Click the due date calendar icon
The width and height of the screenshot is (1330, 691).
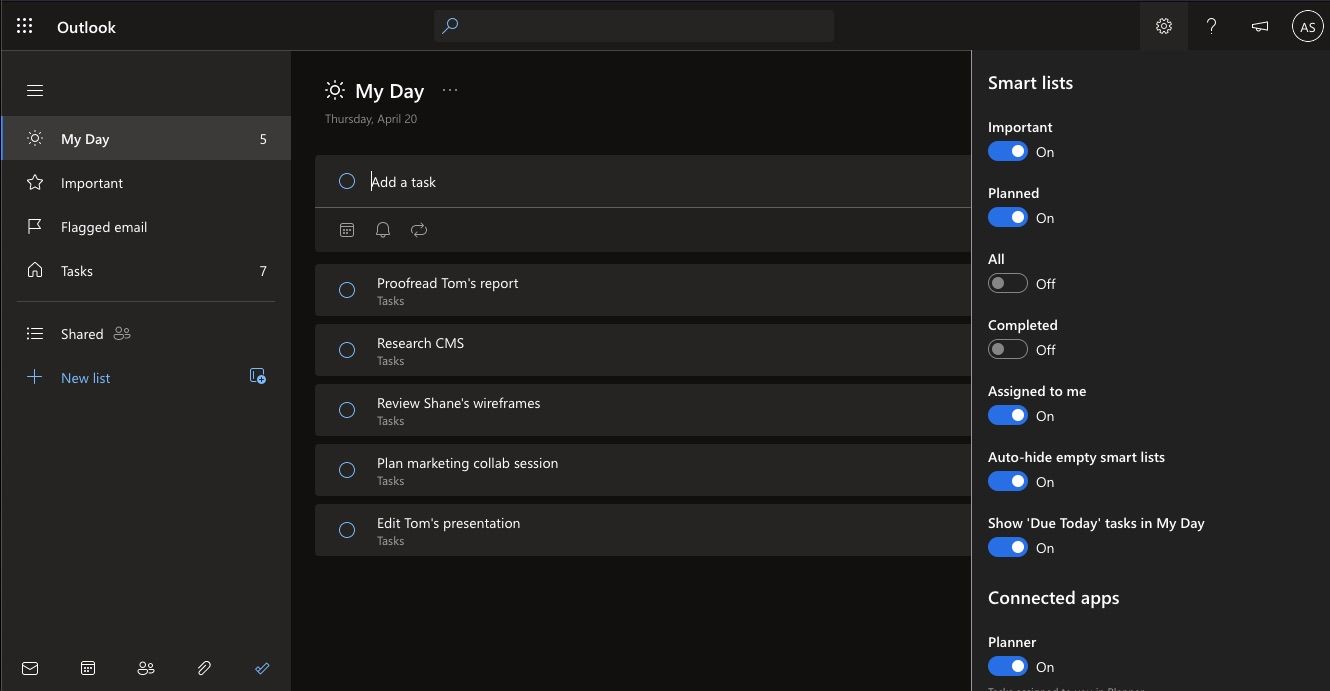(347, 230)
